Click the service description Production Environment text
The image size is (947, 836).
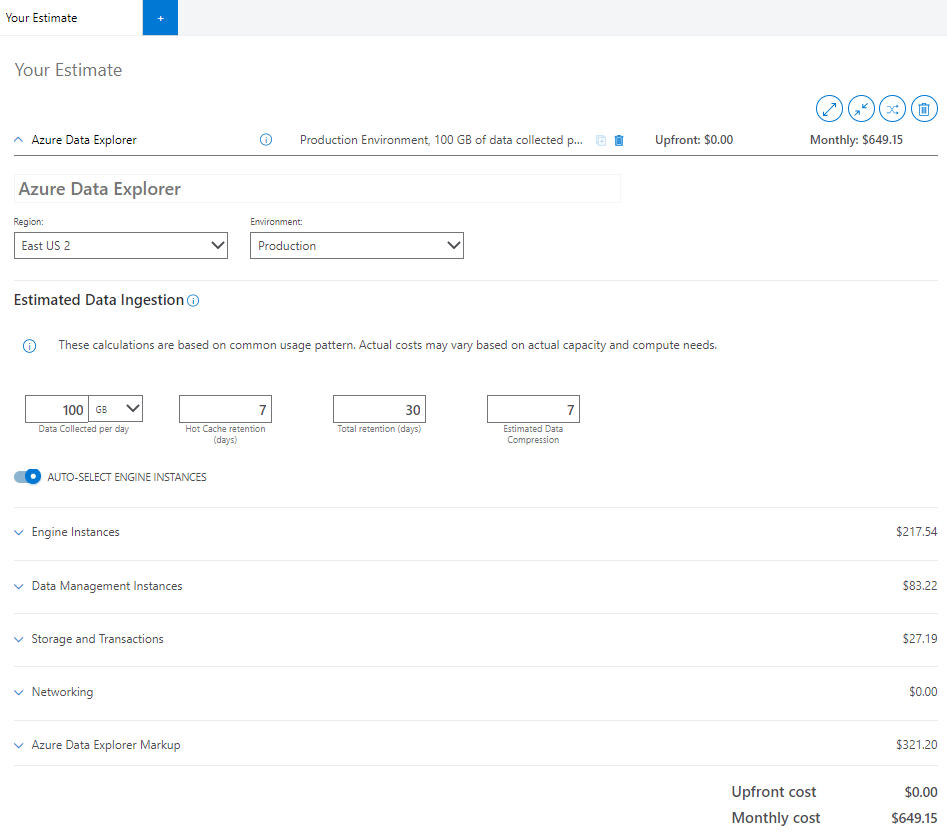(441, 140)
